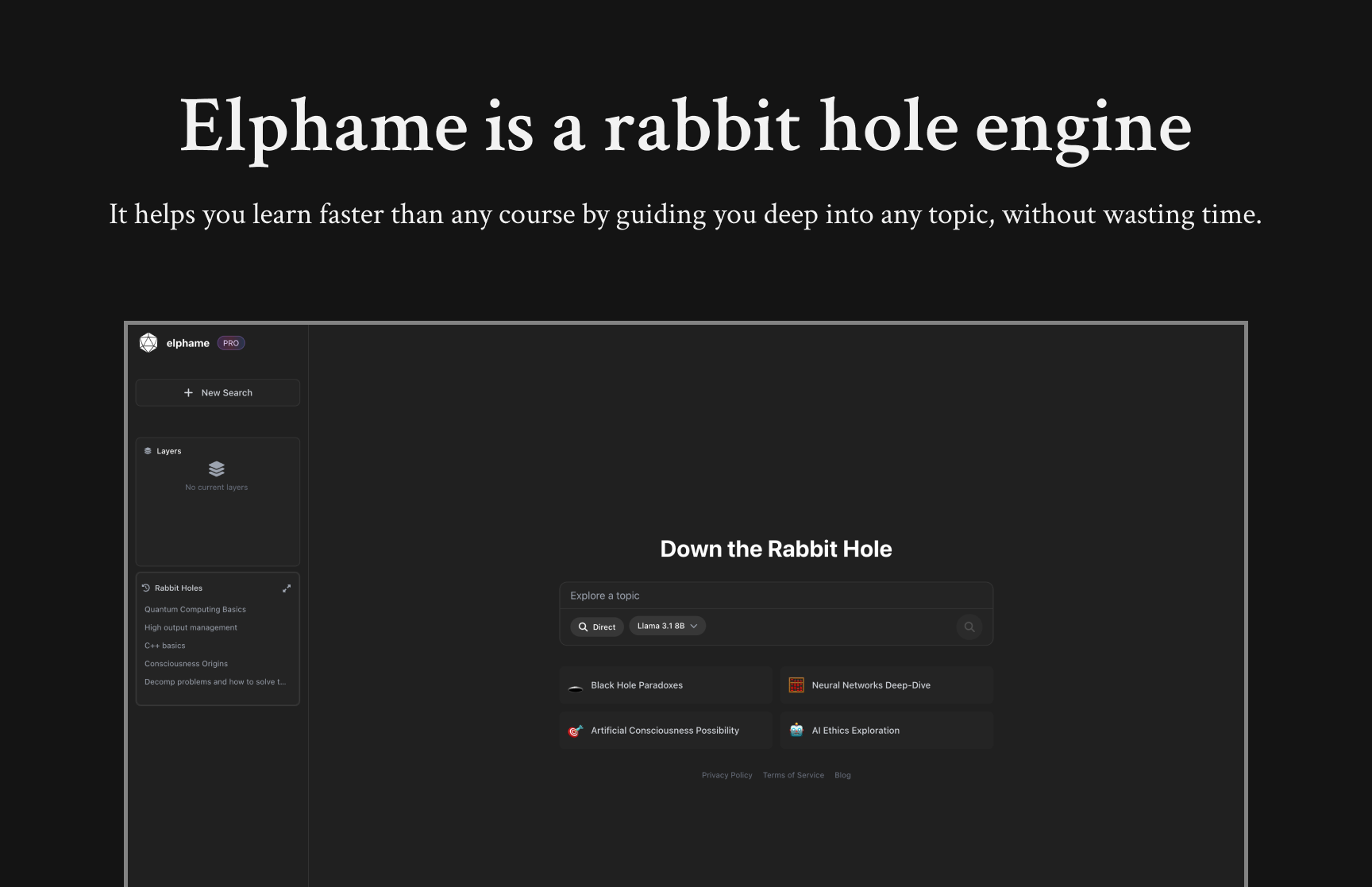Open High output management rabbit hole

tap(191, 627)
